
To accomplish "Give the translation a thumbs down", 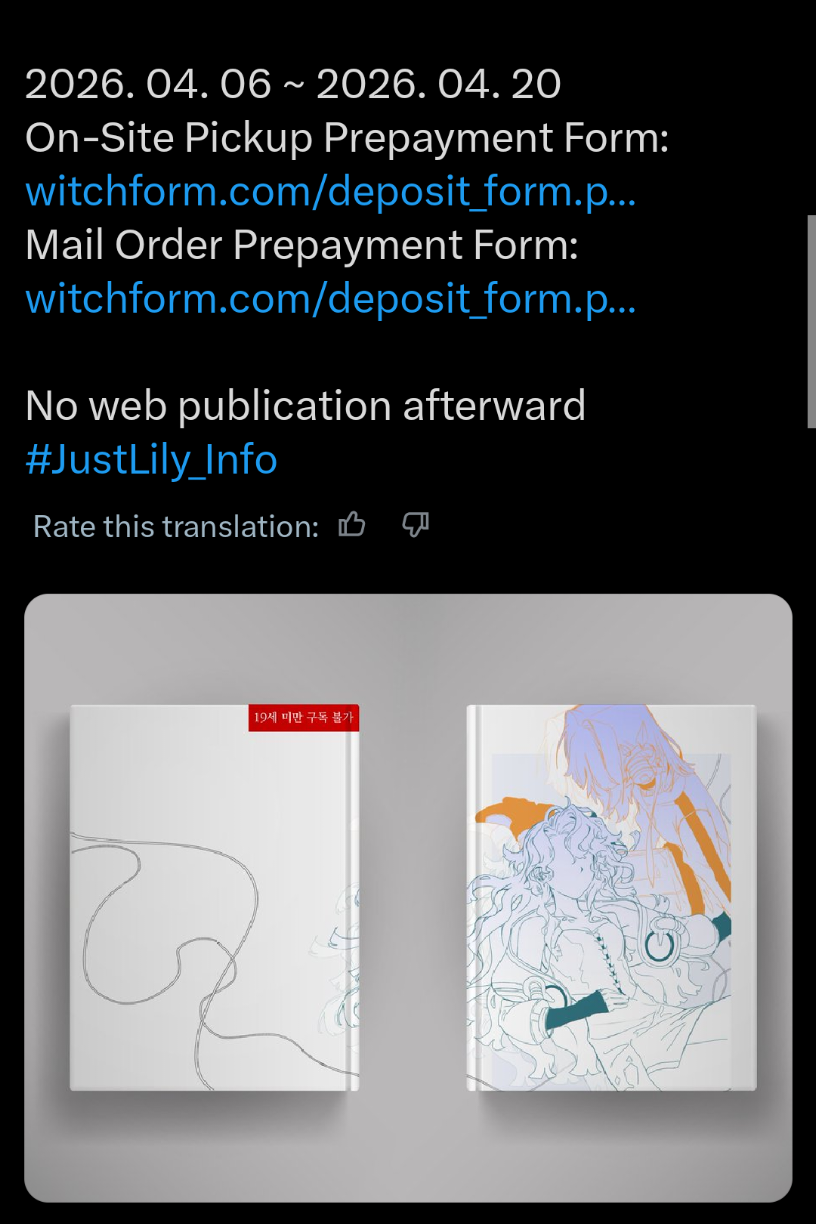I will click(x=415, y=524).
